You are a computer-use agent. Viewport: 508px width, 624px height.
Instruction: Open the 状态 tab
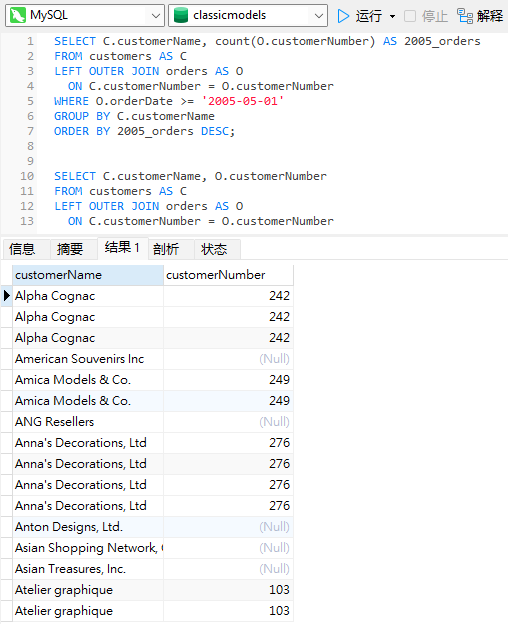[214, 249]
